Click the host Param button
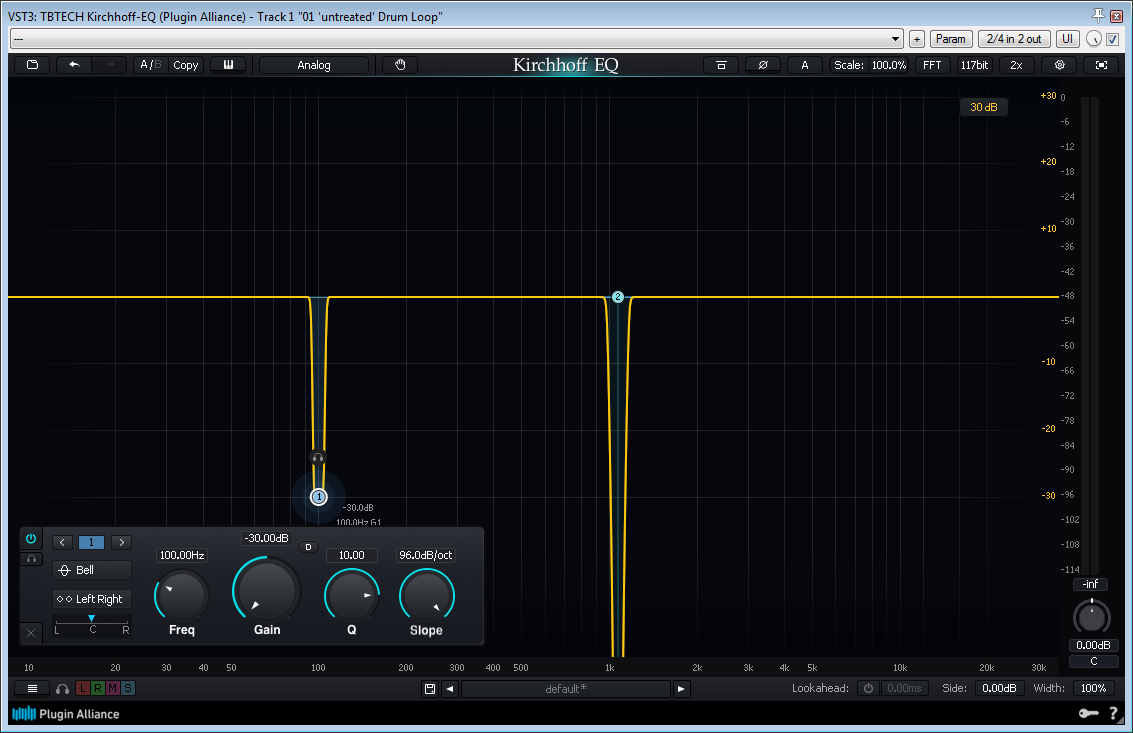The width and height of the screenshot is (1133, 733). (950, 39)
